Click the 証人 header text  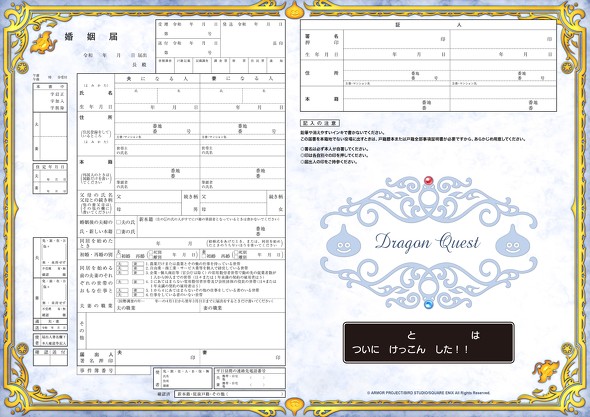pos(428,25)
